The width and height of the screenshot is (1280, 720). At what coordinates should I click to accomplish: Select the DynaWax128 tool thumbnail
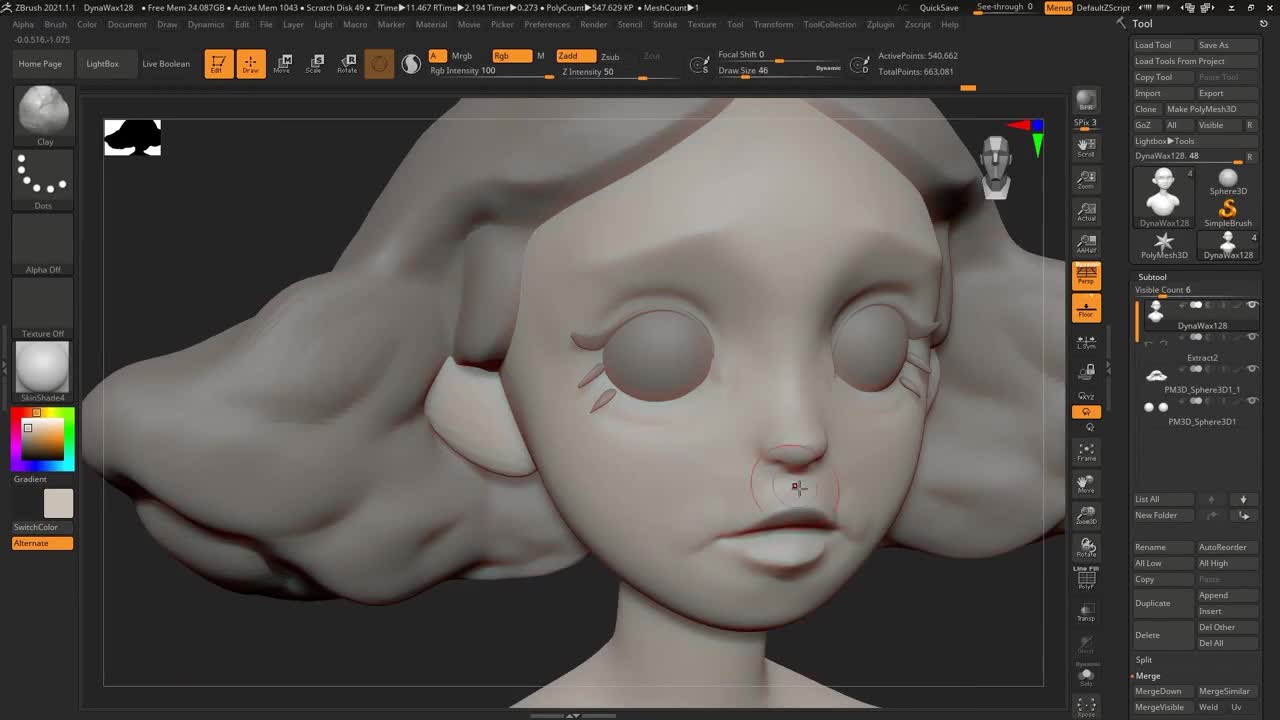pos(1164,197)
